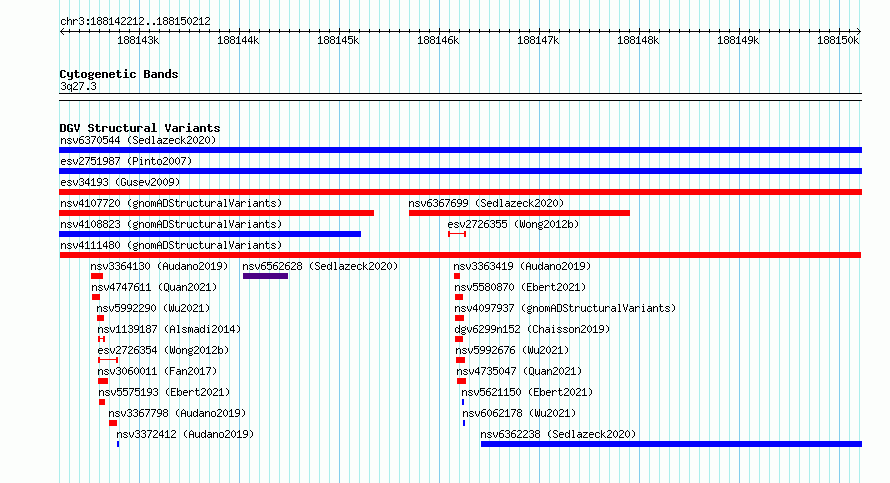Click the nsv4107720 (gnomADStructuralVariants) label
Image resolution: width=890 pixels, height=483 pixels.
click(x=171, y=203)
